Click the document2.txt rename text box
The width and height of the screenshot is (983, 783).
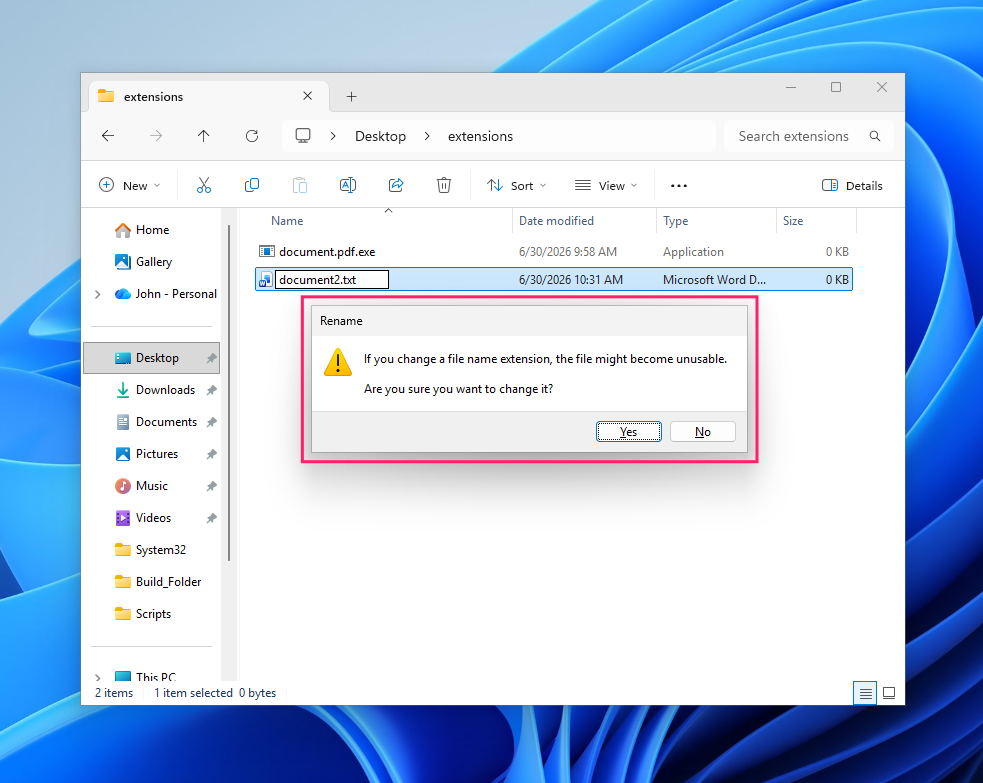332,280
